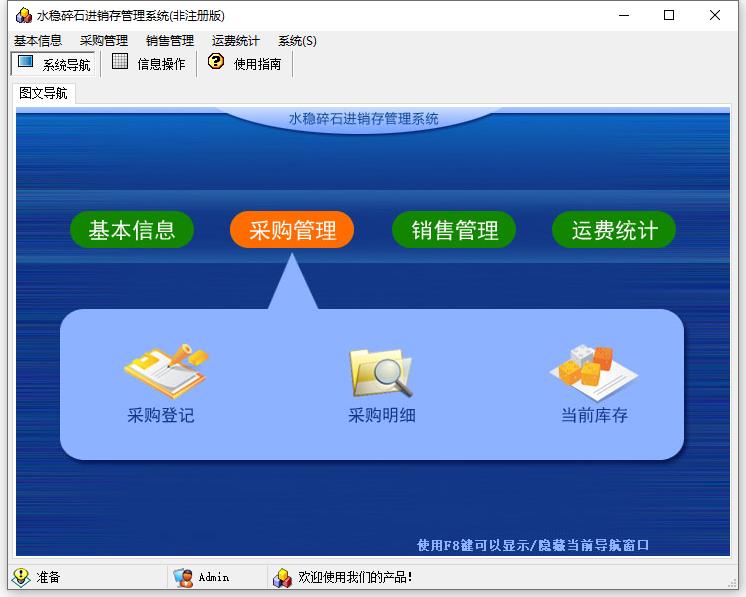Open the 基本信息 menu in menu bar
The height and width of the screenshot is (597, 746).
[x=38, y=41]
